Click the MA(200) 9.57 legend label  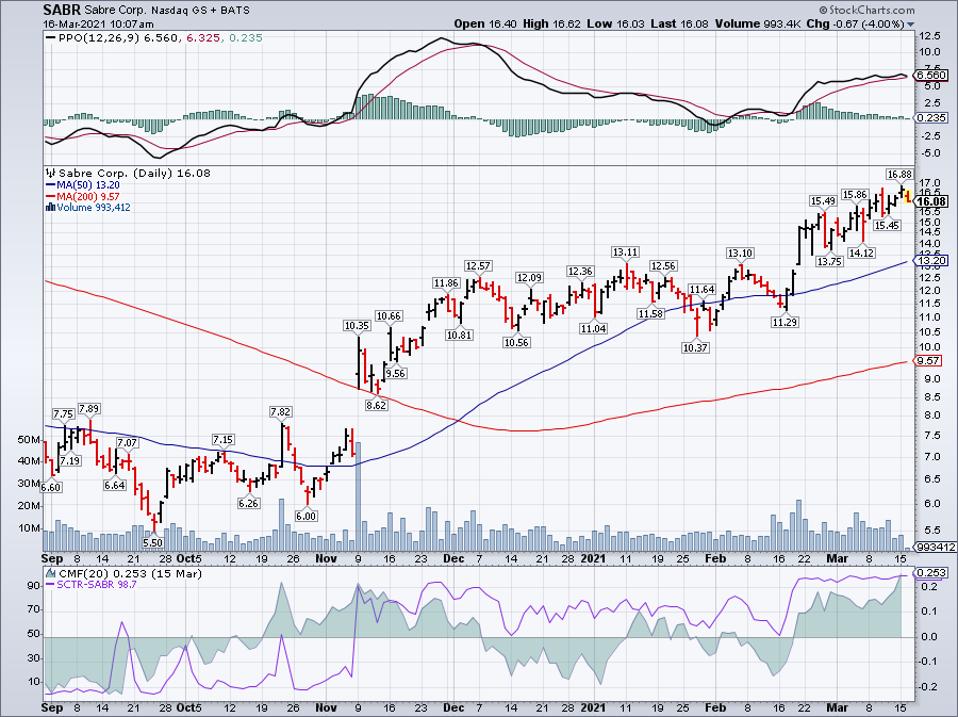tap(88, 197)
